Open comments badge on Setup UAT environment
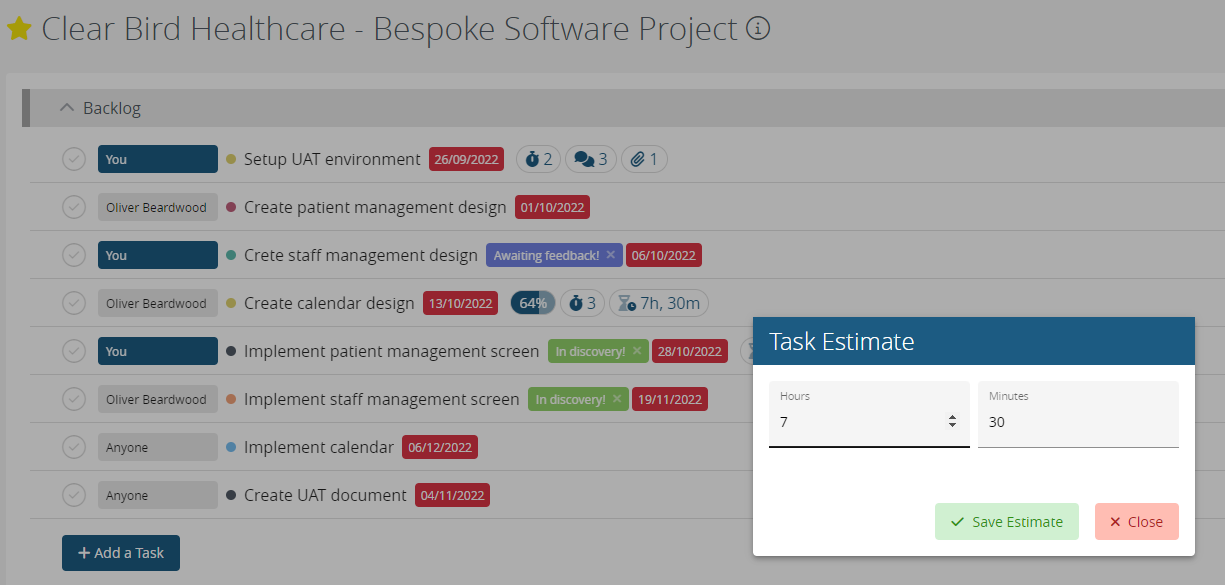Viewport: 1225px width, 585px height. (x=591, y=159)
